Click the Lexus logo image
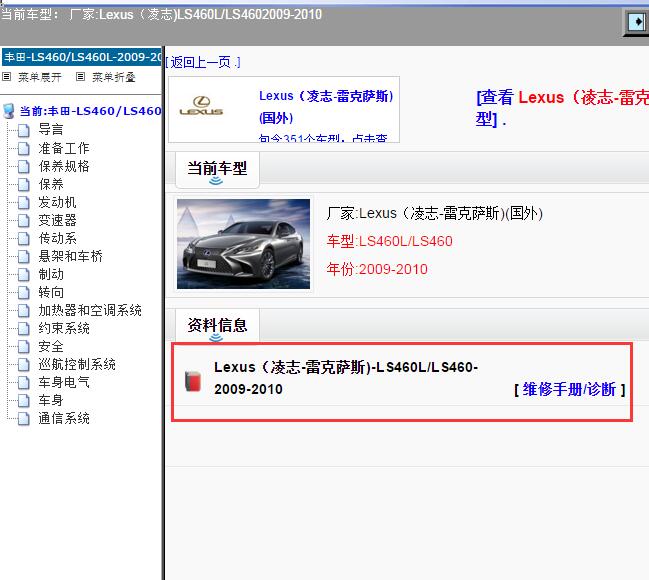Viewport: 649px width, 580px height. 202,106
